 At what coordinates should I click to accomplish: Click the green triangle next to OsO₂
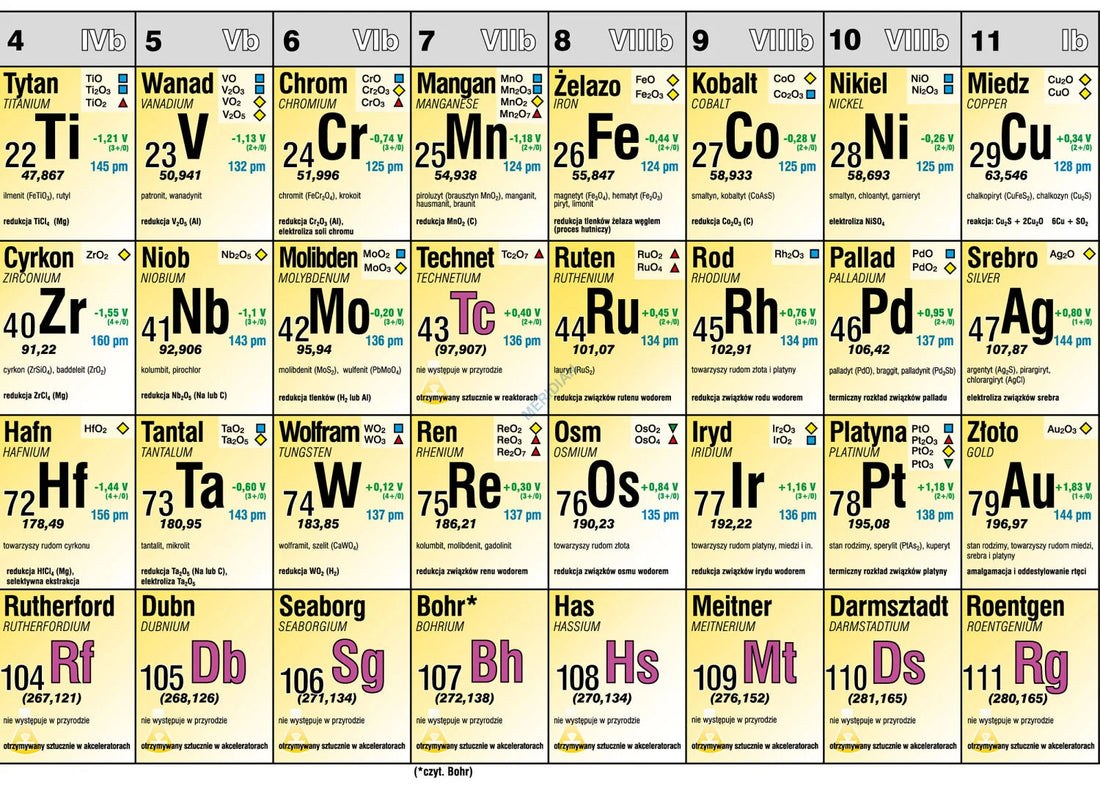pyautogui.click(x=673, y=428)
